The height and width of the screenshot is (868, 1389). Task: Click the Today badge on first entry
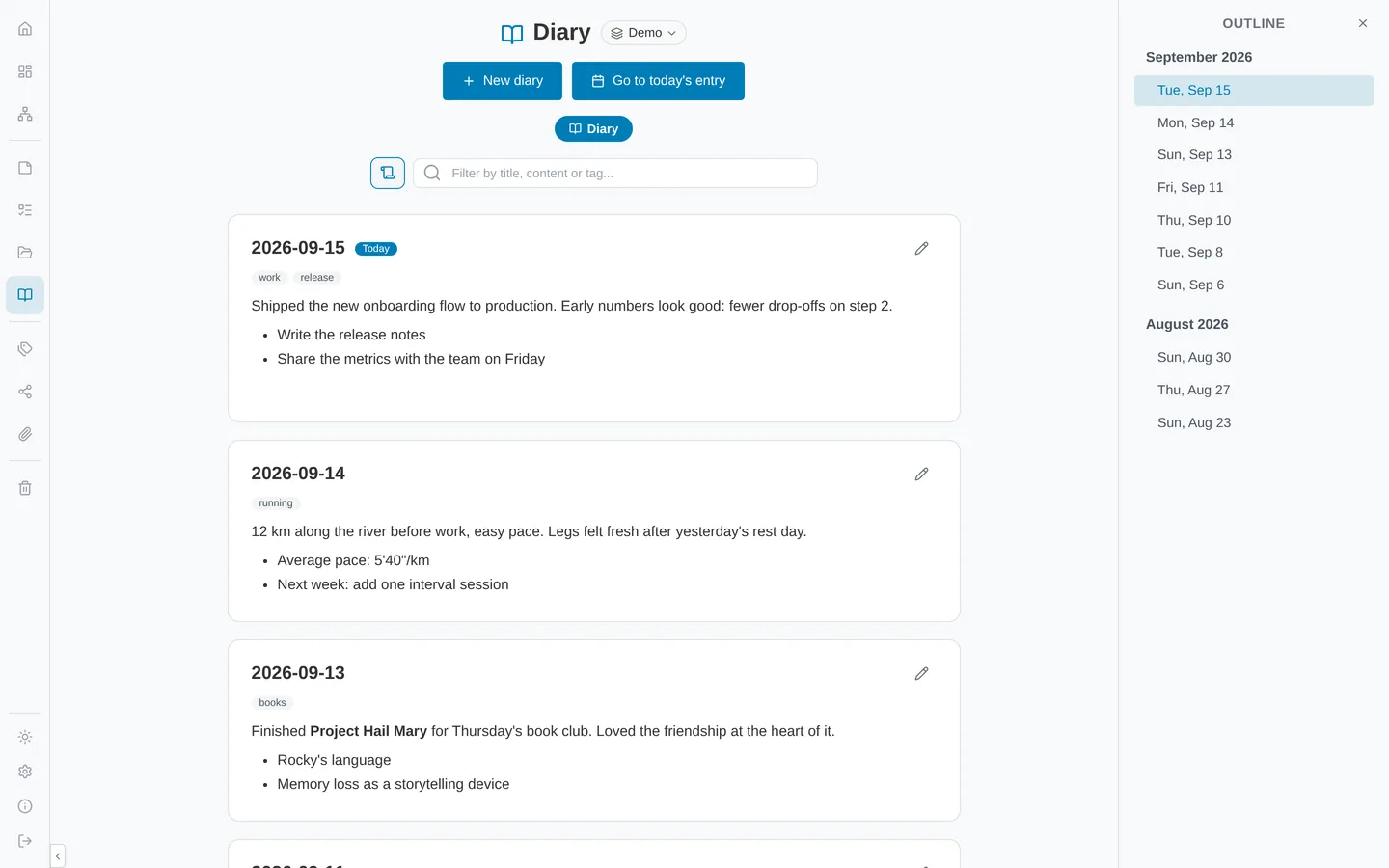tap(376, 249)
